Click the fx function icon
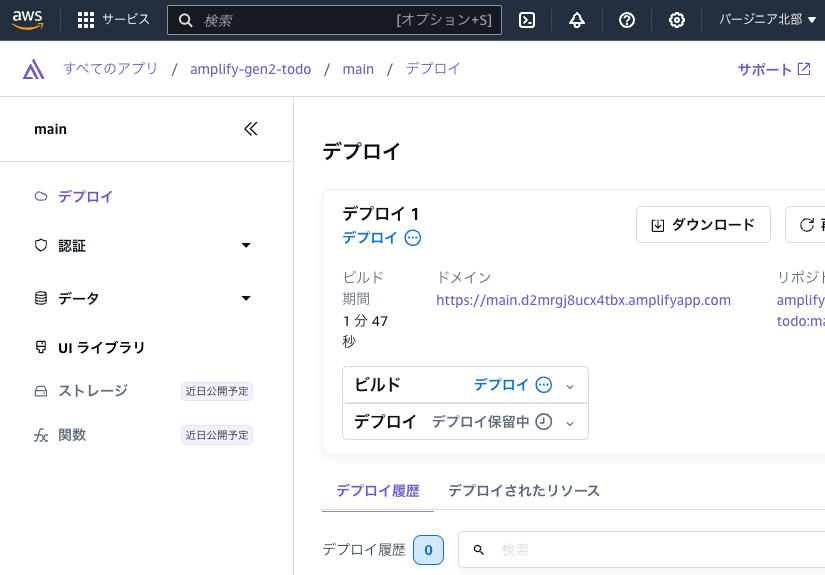 (x=41, y=436)
